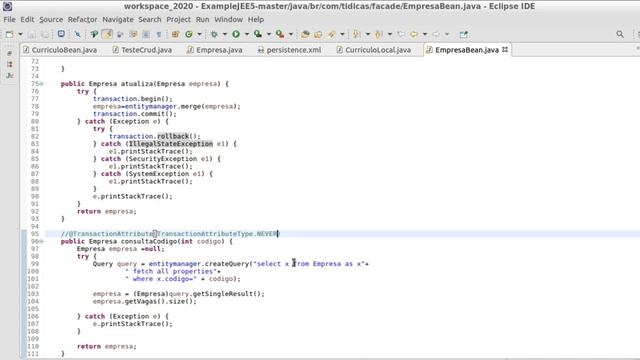The width and height of the screenshot is (640, 360).
Task: Switch to the CurriculoLocal.java tab
Action: 374,50
